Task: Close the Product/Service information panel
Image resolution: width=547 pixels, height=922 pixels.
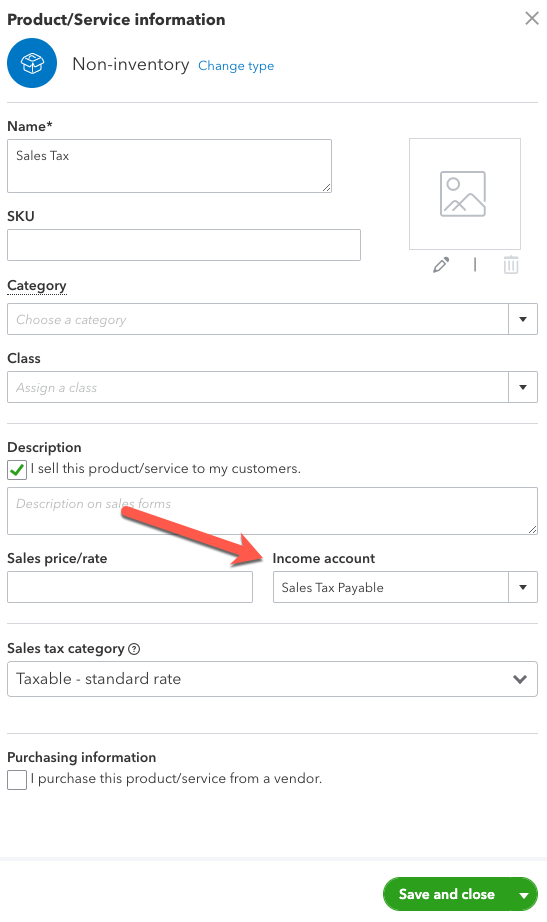Action: pyautogui.click(x=532, y=19)
